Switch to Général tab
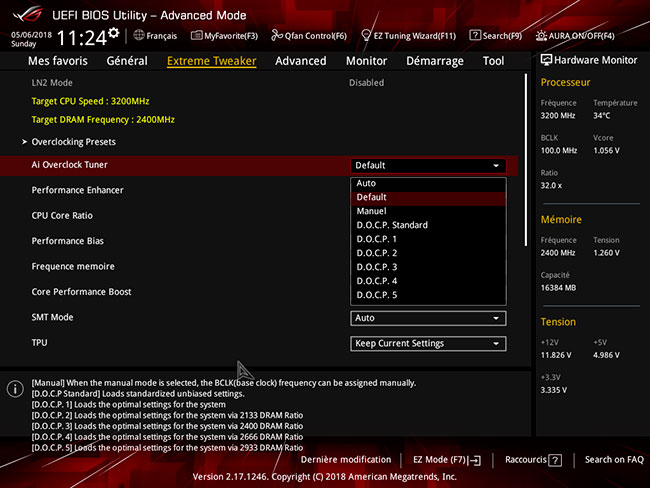The height and width of the screenshot is (488, 650). [x=127, y=61]
